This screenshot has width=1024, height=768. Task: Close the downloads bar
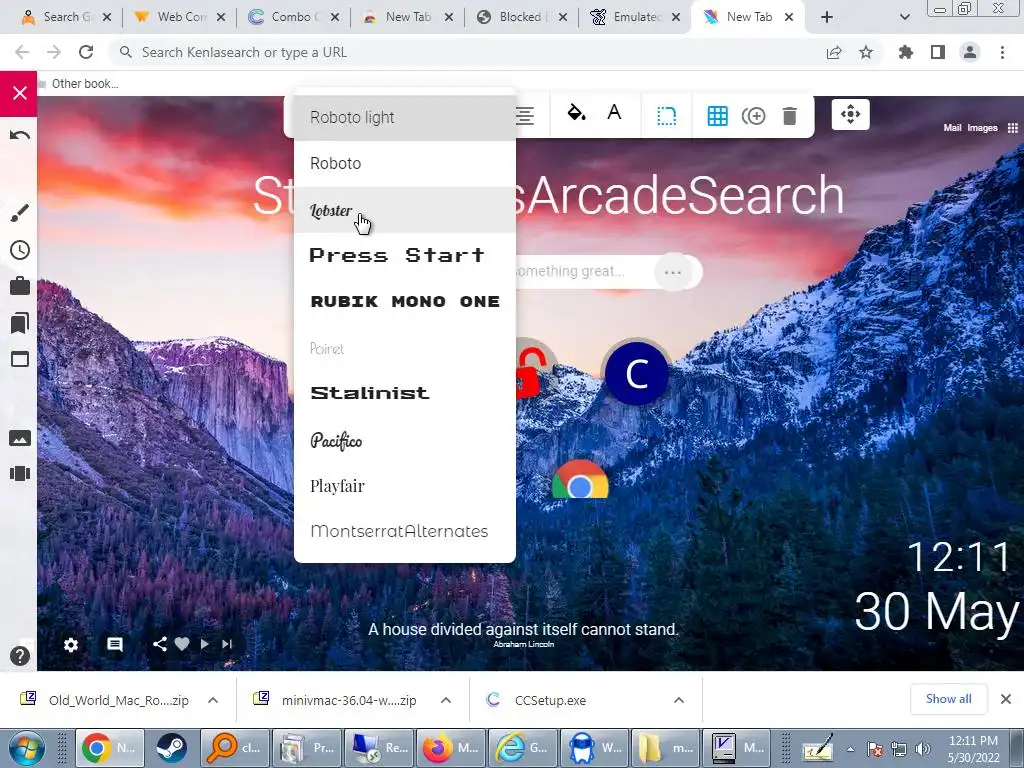(x=1006, y=699)
